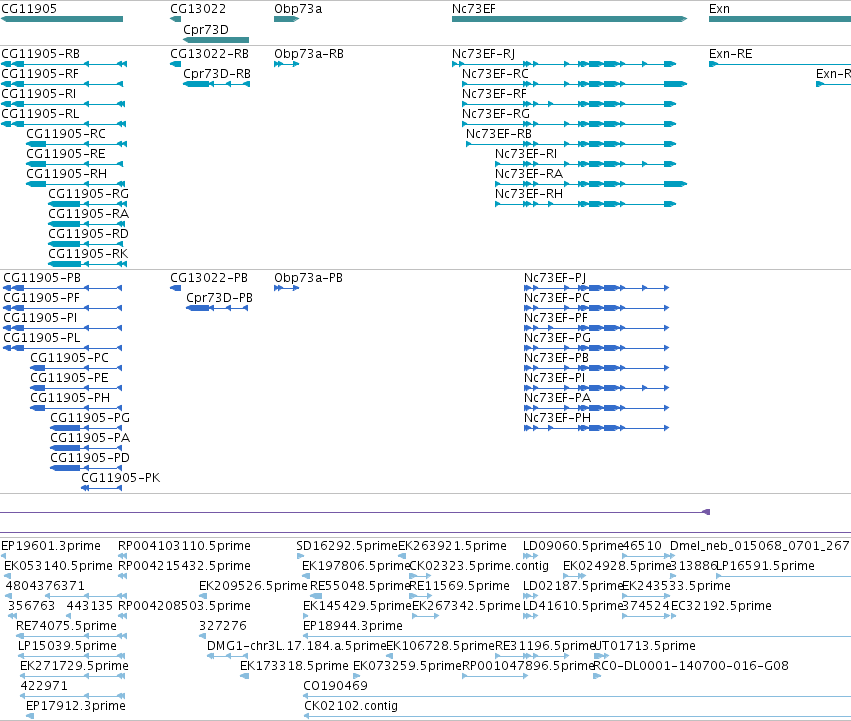Select protein Nc73EF-PI
This screenshot has width=851, height=721.
(596, 388)
